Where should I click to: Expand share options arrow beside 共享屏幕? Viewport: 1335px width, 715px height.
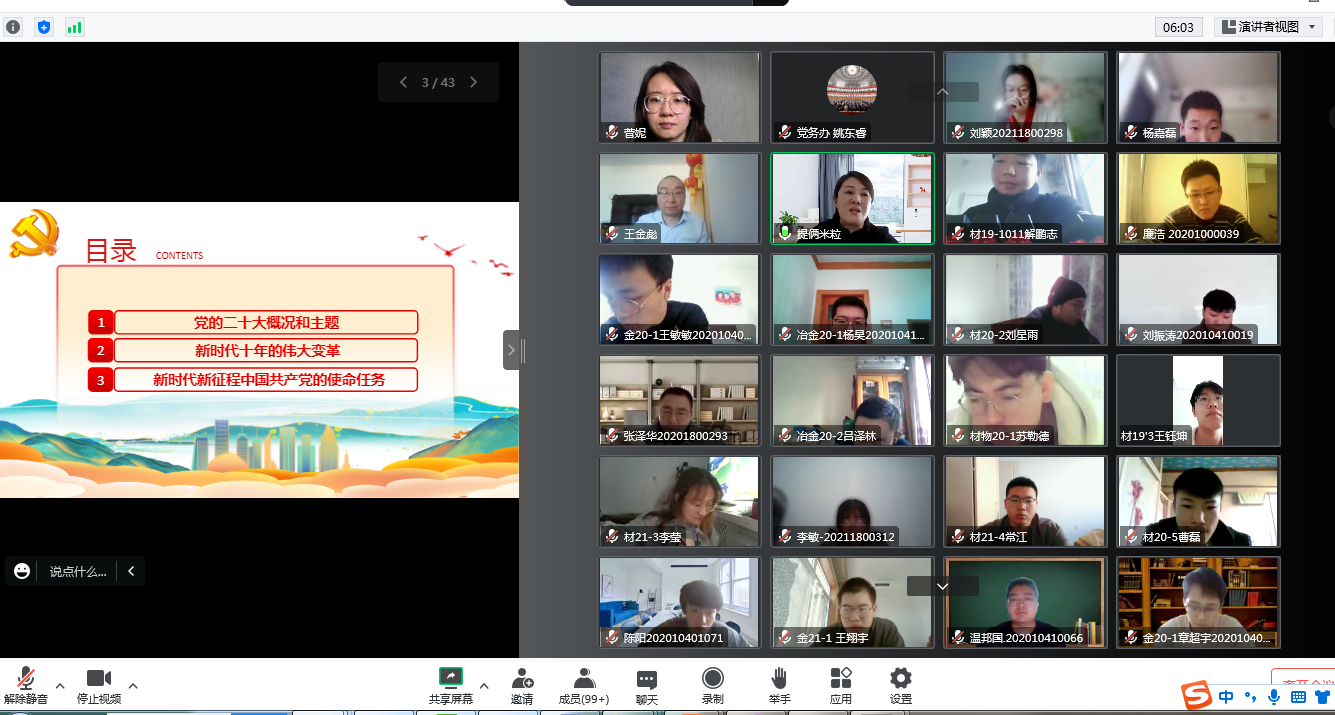(x=484, y=686)
